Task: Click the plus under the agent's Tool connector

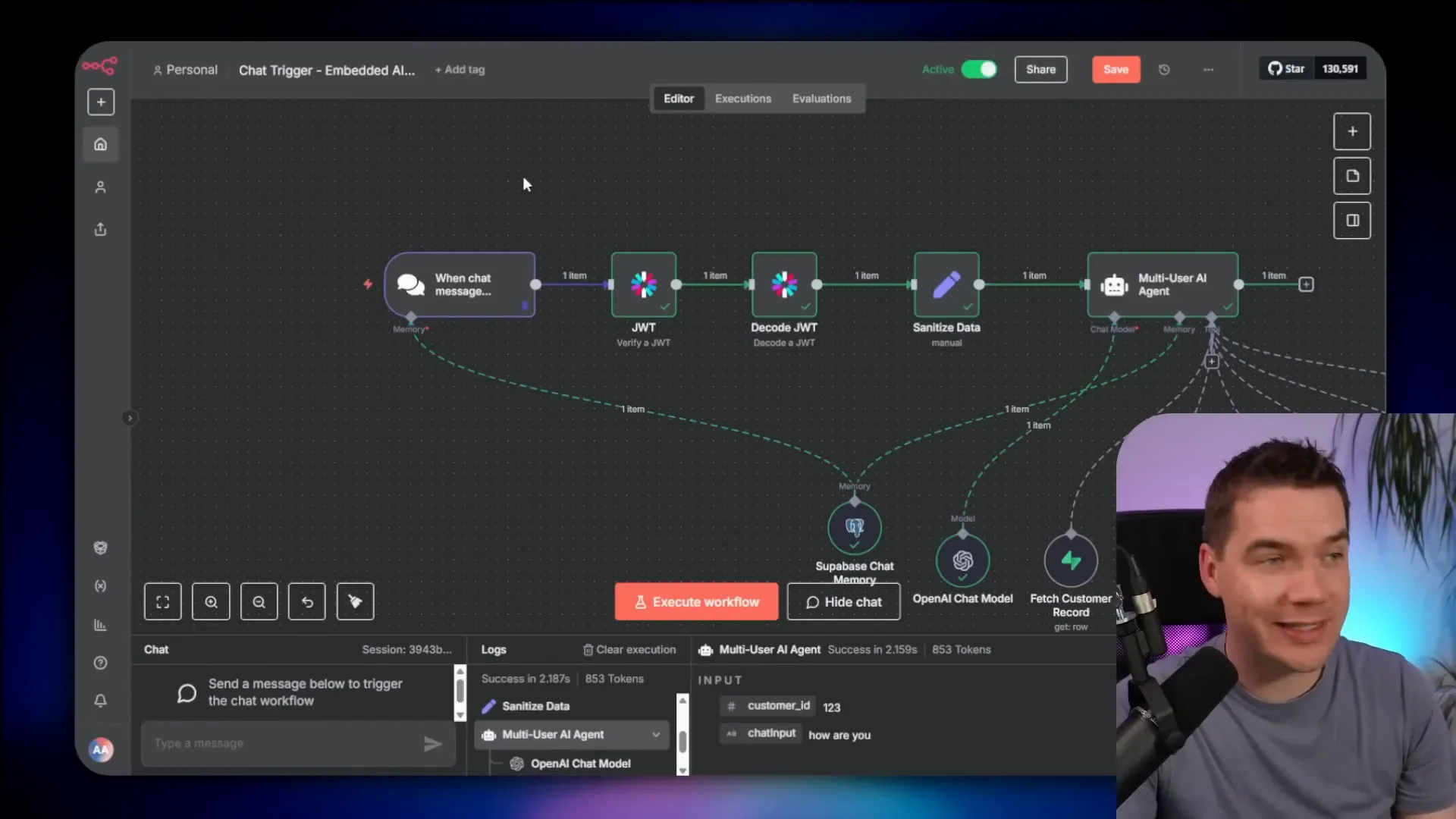Action: 1212,362
